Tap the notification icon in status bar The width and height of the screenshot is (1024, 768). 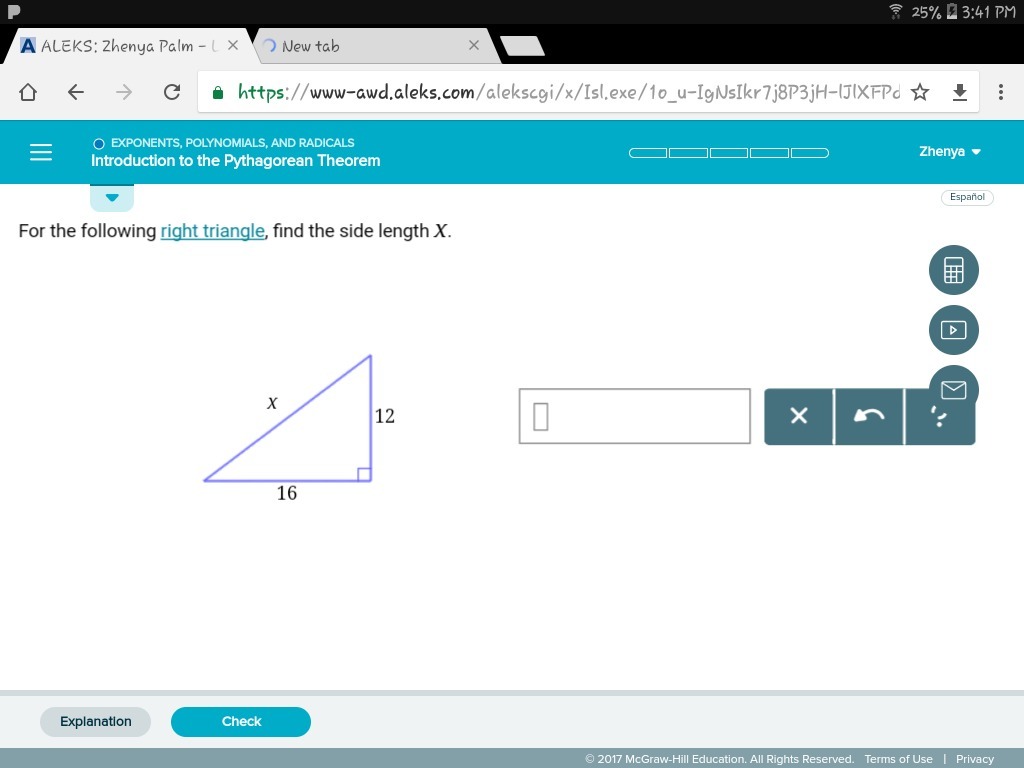coord(13,11)
